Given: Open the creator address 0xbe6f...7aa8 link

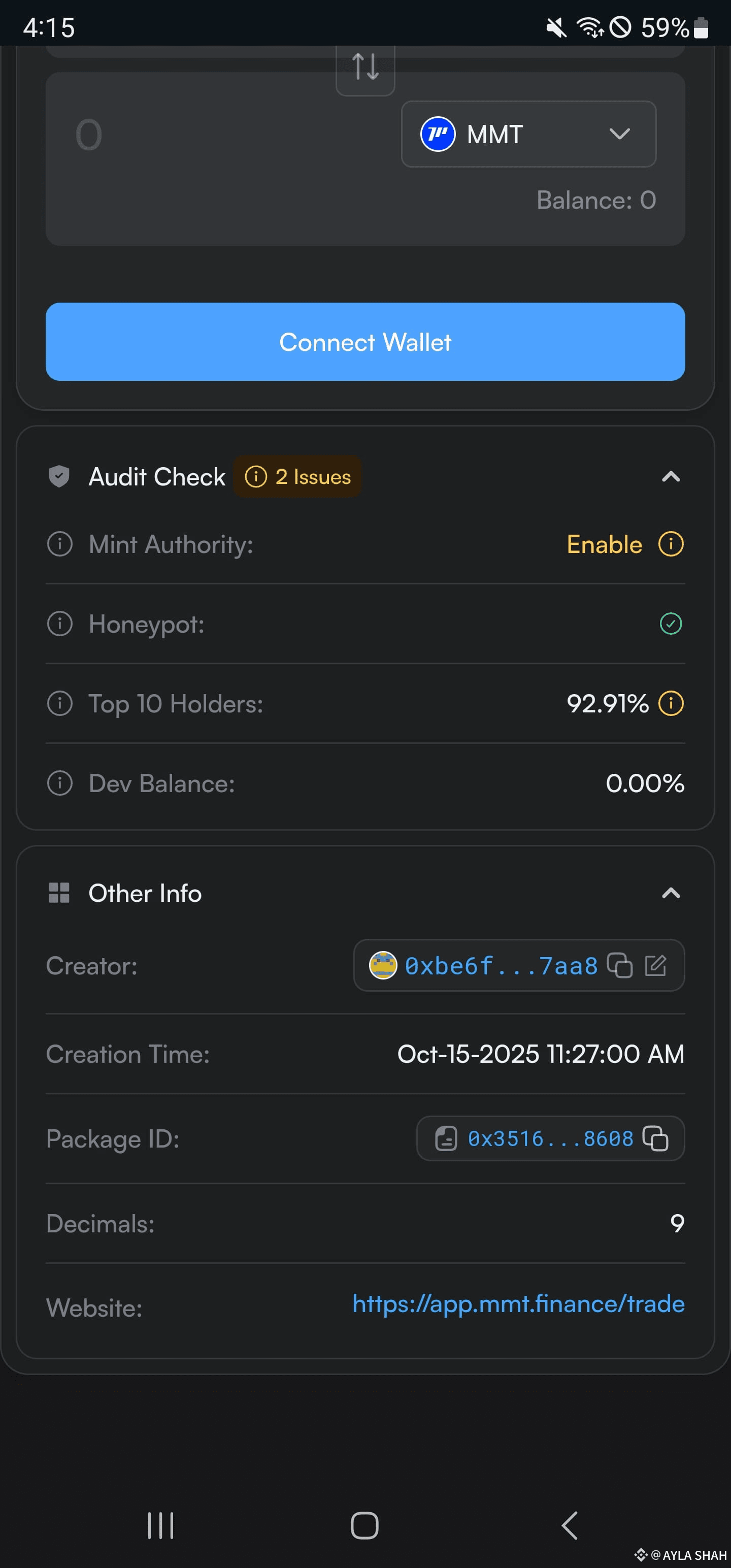Looking at the screenshot, I should click(502, 966).
